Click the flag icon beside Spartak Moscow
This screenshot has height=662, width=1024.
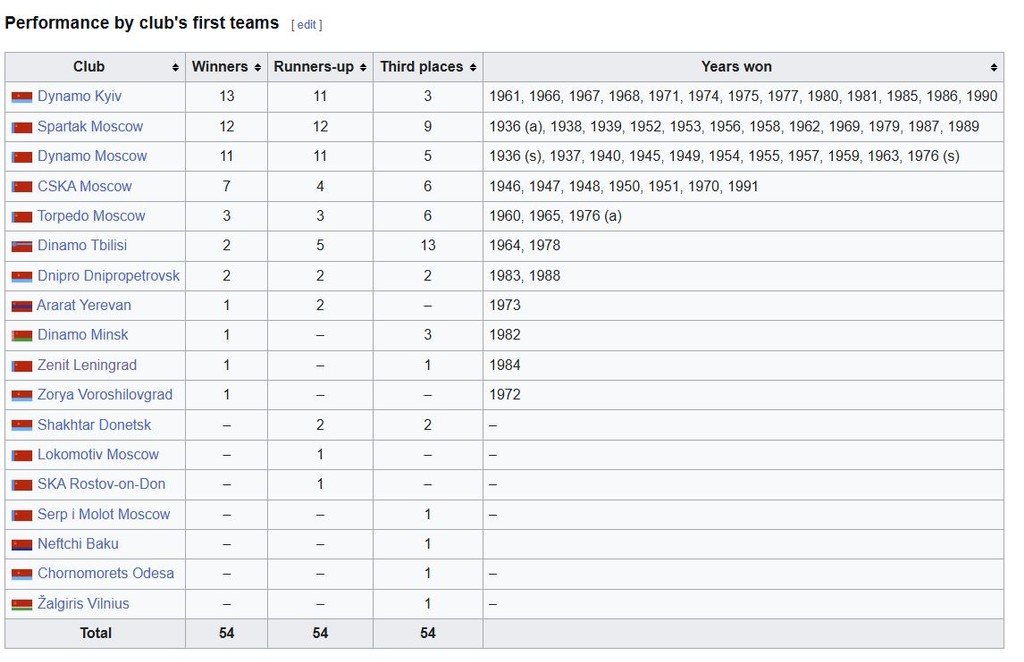[22, 127]
